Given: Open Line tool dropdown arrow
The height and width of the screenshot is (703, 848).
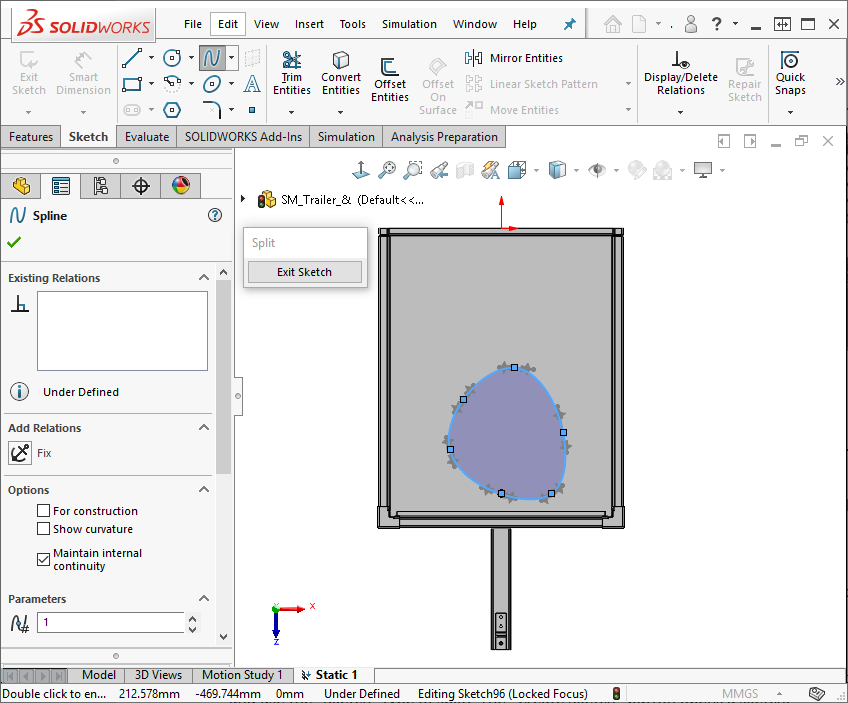Looking at the screenshot, I should pyautogui.click(x=151, y=57).
